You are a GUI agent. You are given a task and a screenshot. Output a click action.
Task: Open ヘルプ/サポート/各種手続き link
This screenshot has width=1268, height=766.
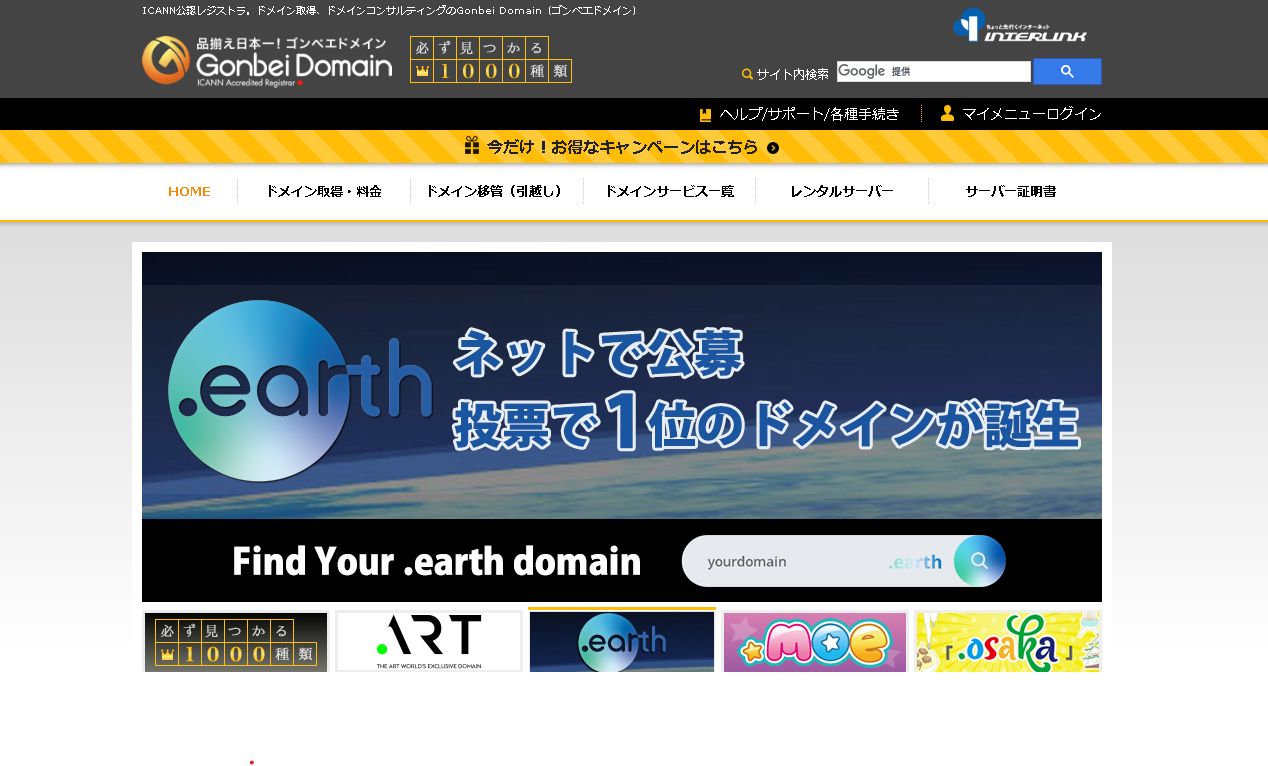coord(809,114)
